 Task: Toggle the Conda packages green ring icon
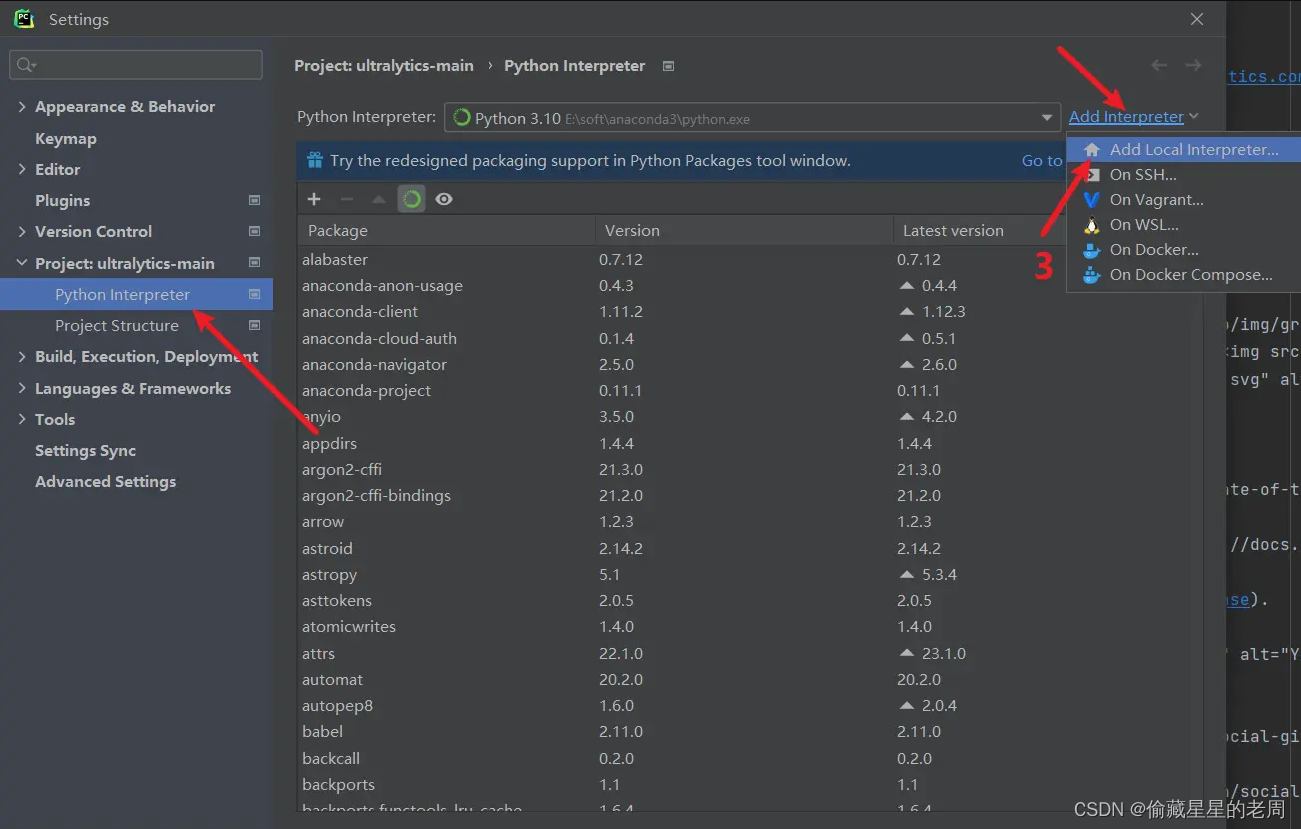tap(411, 199)
